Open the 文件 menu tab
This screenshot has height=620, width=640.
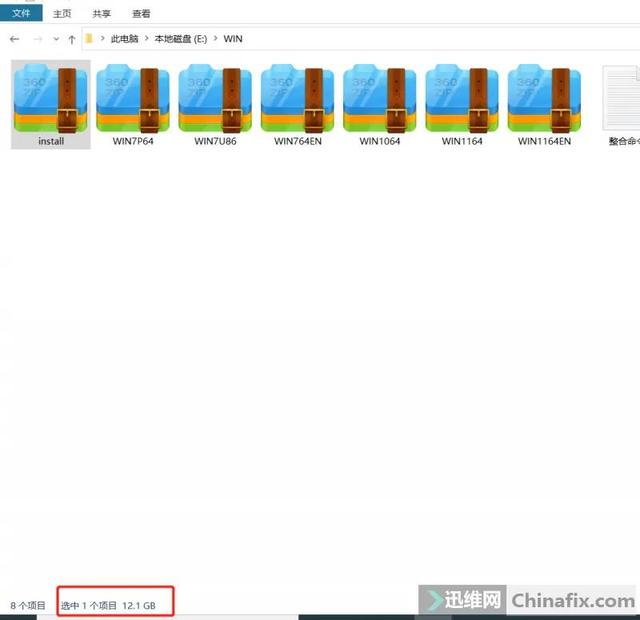(x=21, y=13)
